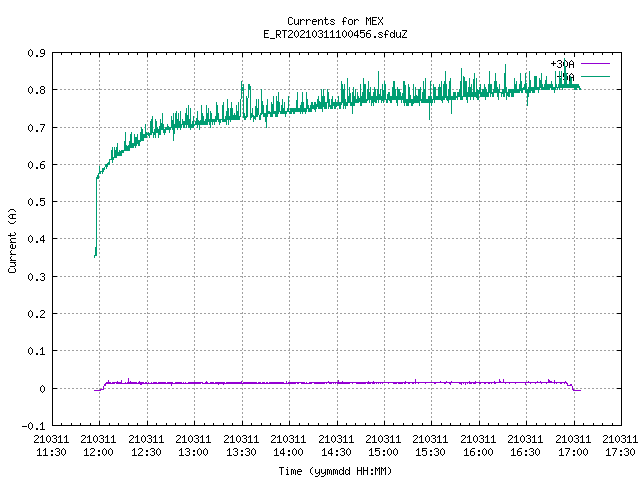Image resolution: width=640 pixels, height=480 pixels.
Task: Click the "Time (yymmdd HH:MM)" x-axis label
Action: [335, 471]
